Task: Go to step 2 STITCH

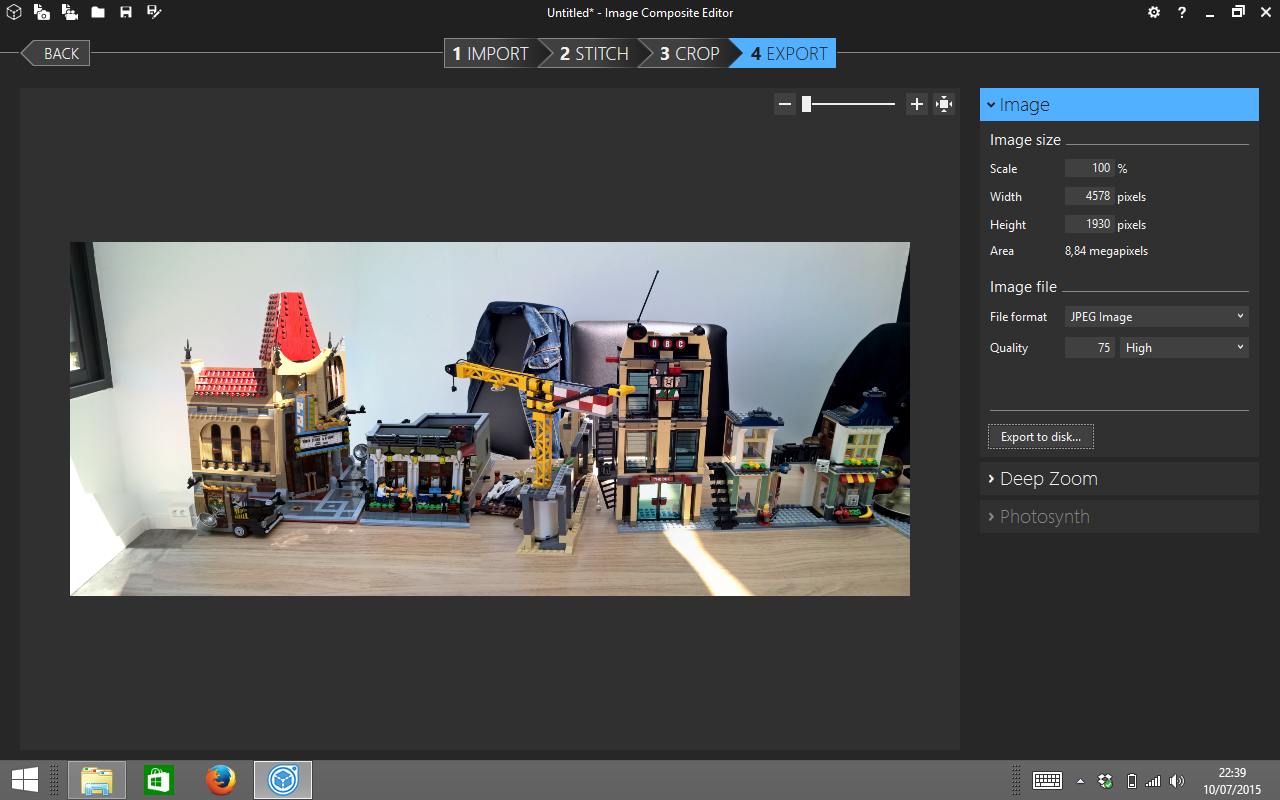Action: (593, 53)
